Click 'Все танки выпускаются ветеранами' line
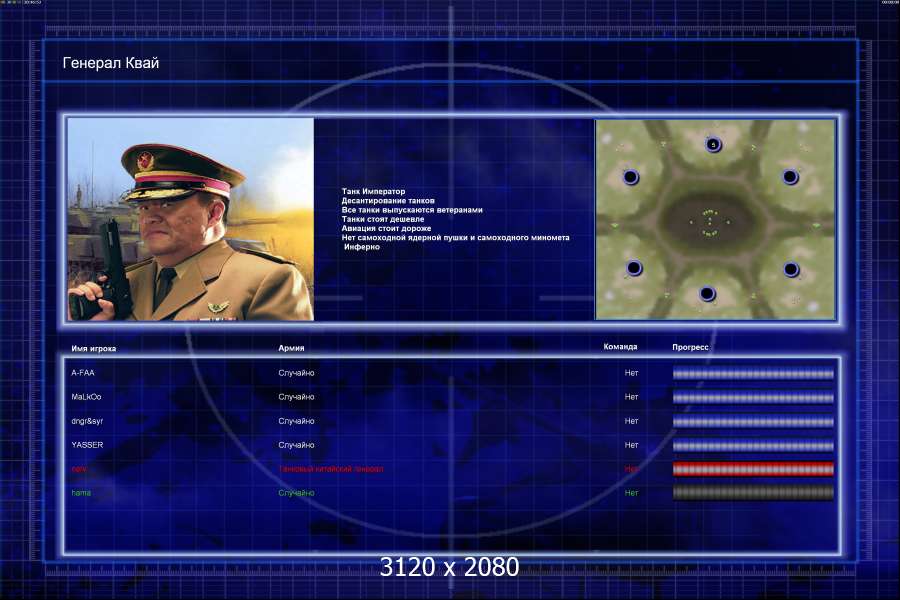The height and width of the screenshot is (600, 900). click(412, 210)
